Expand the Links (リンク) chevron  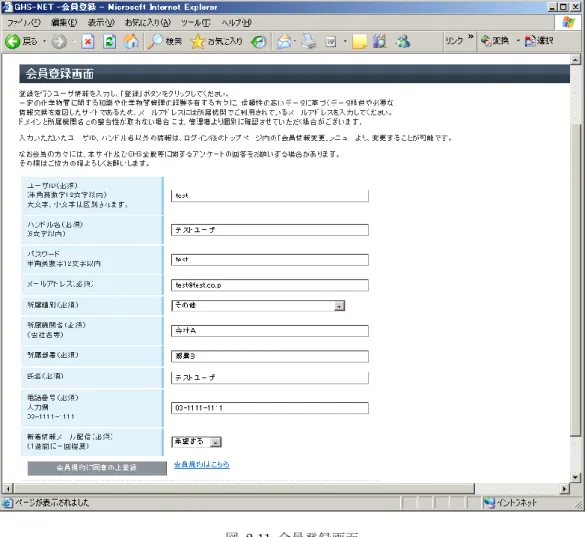click(471, 37)
